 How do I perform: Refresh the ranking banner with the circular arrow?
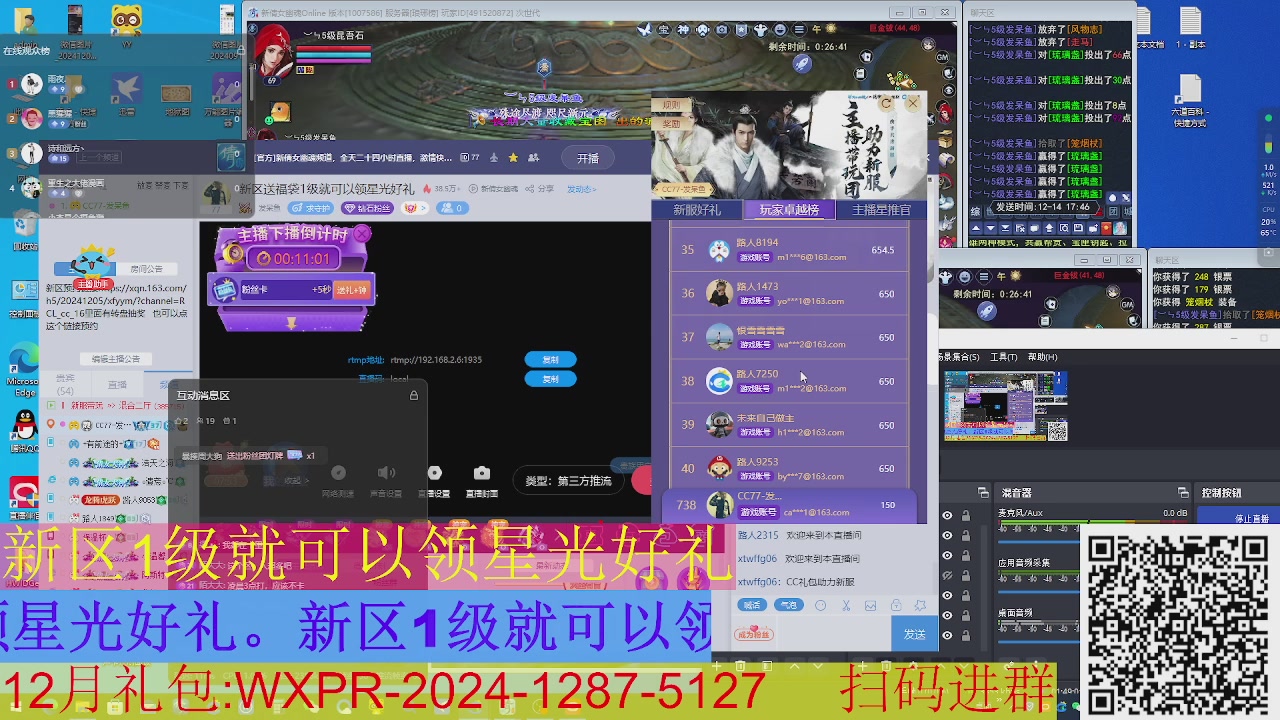point(886,103)
